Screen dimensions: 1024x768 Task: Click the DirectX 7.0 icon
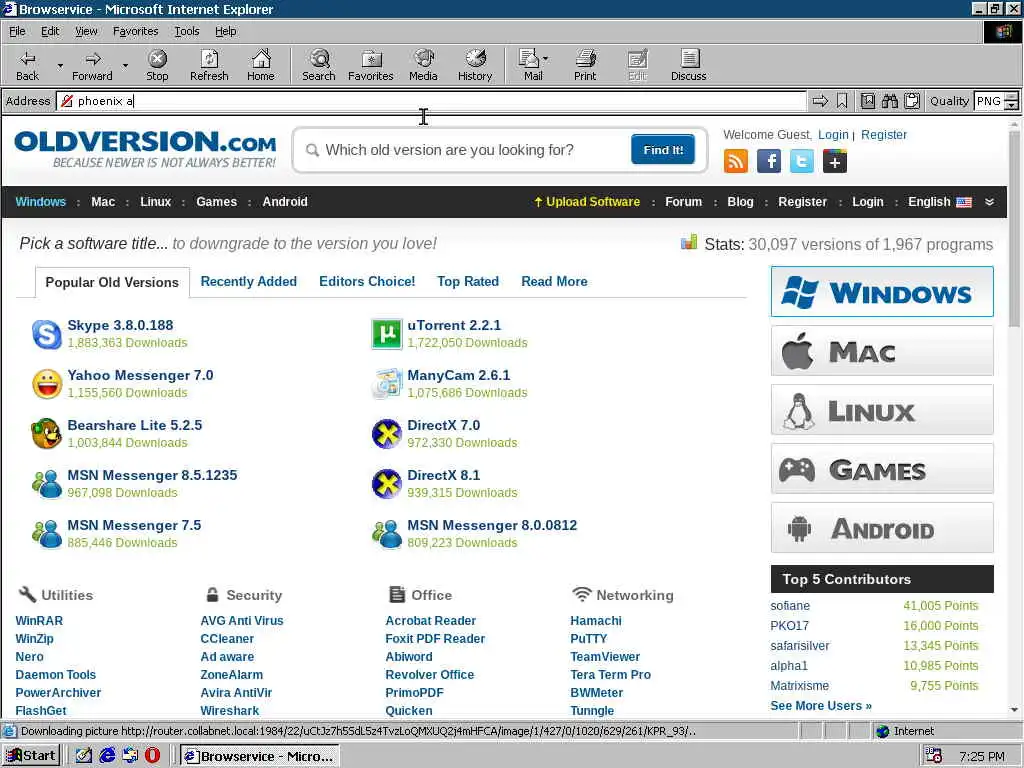point(387,434)
